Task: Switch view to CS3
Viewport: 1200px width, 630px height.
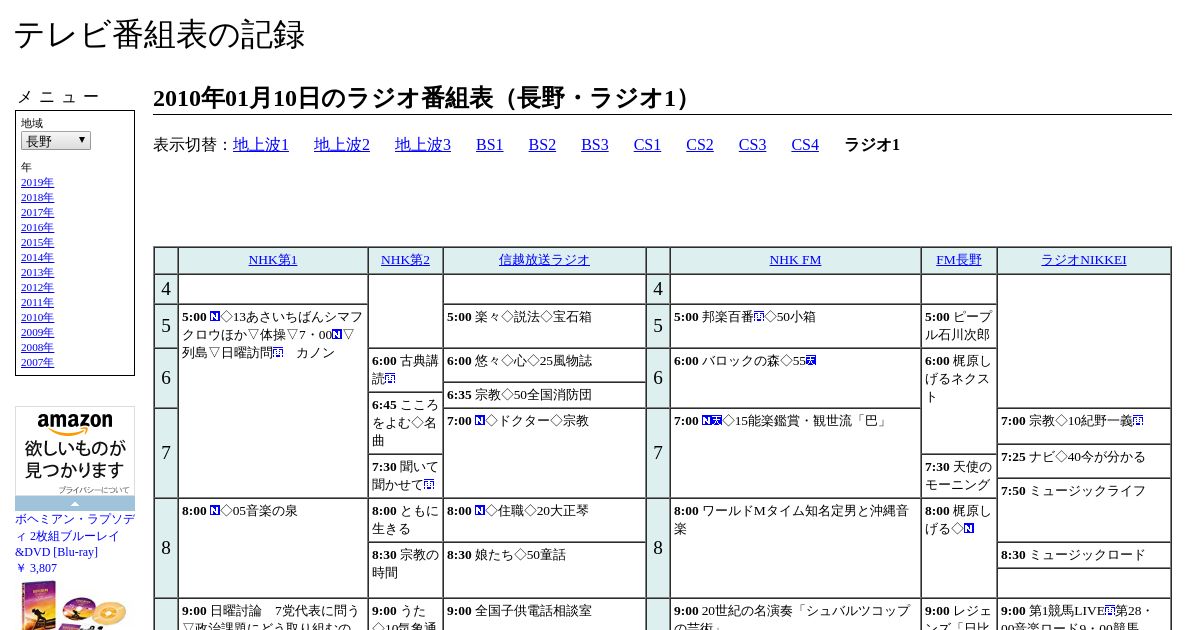Action: [x=752, y=145]
